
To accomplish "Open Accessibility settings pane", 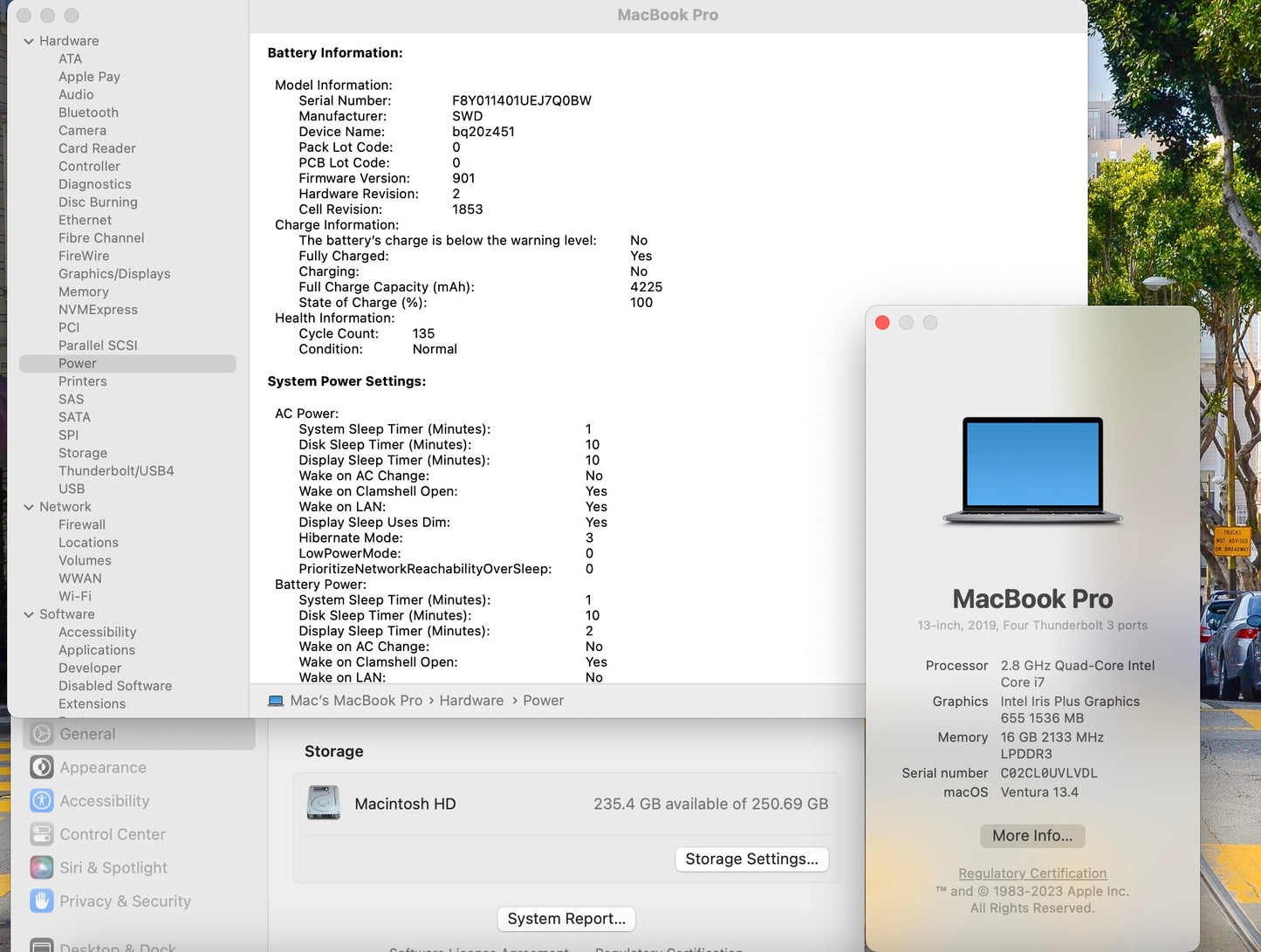I will pos(104,800).
